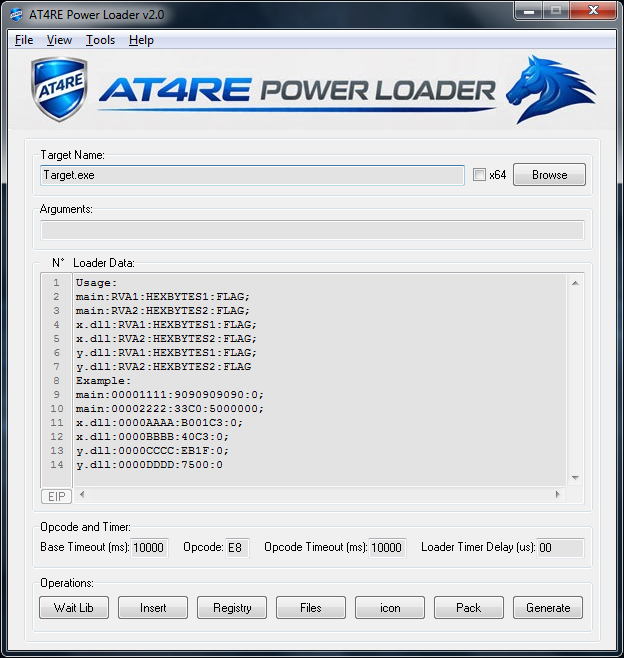Click the Generate button
The image size is (624, 658).
pyautogui.click(x=548, y=607)
